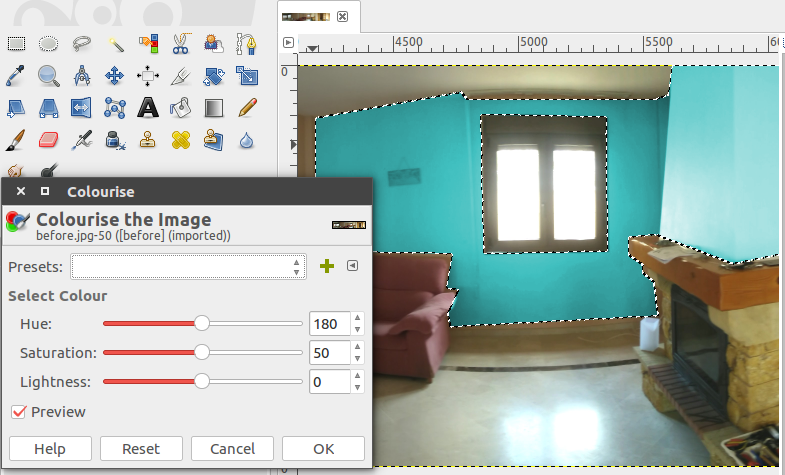Select the Colour Picker eyedropper tool
785x475 pixels.
pos(16,76)
